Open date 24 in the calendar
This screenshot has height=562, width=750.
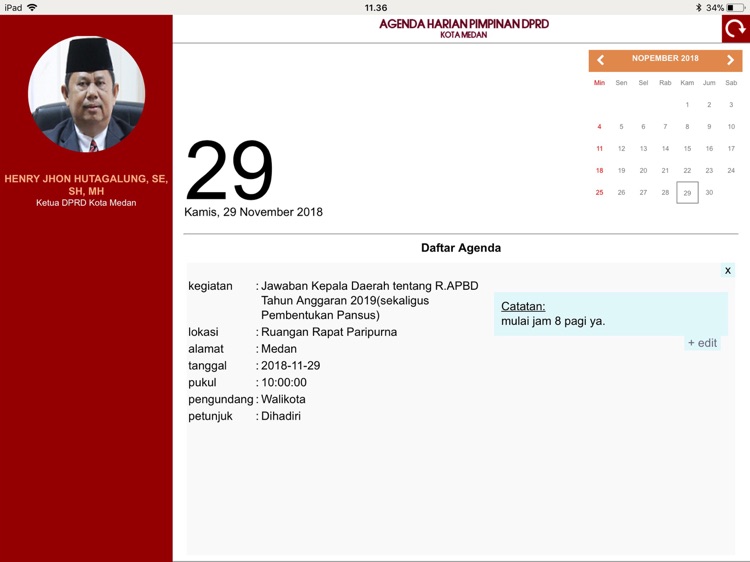(x=731, y=171)
